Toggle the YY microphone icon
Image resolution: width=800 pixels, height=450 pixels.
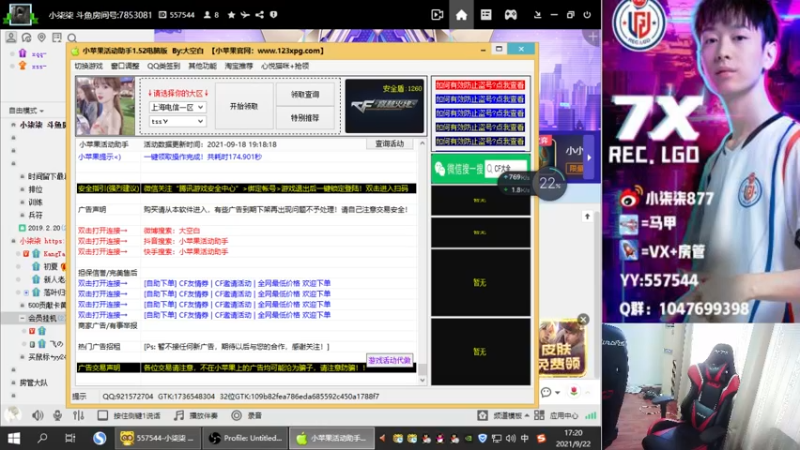[58, 415]
